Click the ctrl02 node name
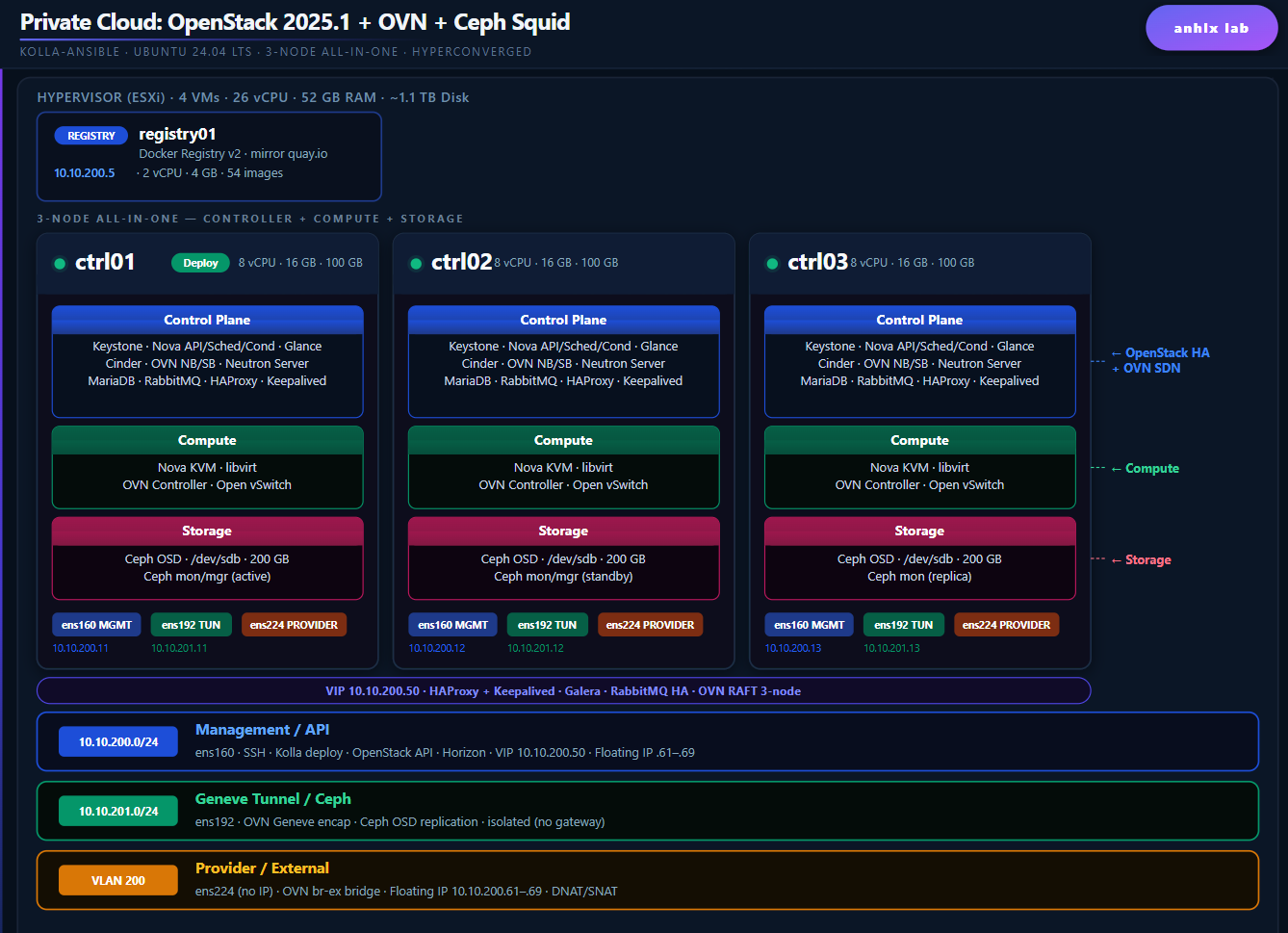 [x=461, y=262]
